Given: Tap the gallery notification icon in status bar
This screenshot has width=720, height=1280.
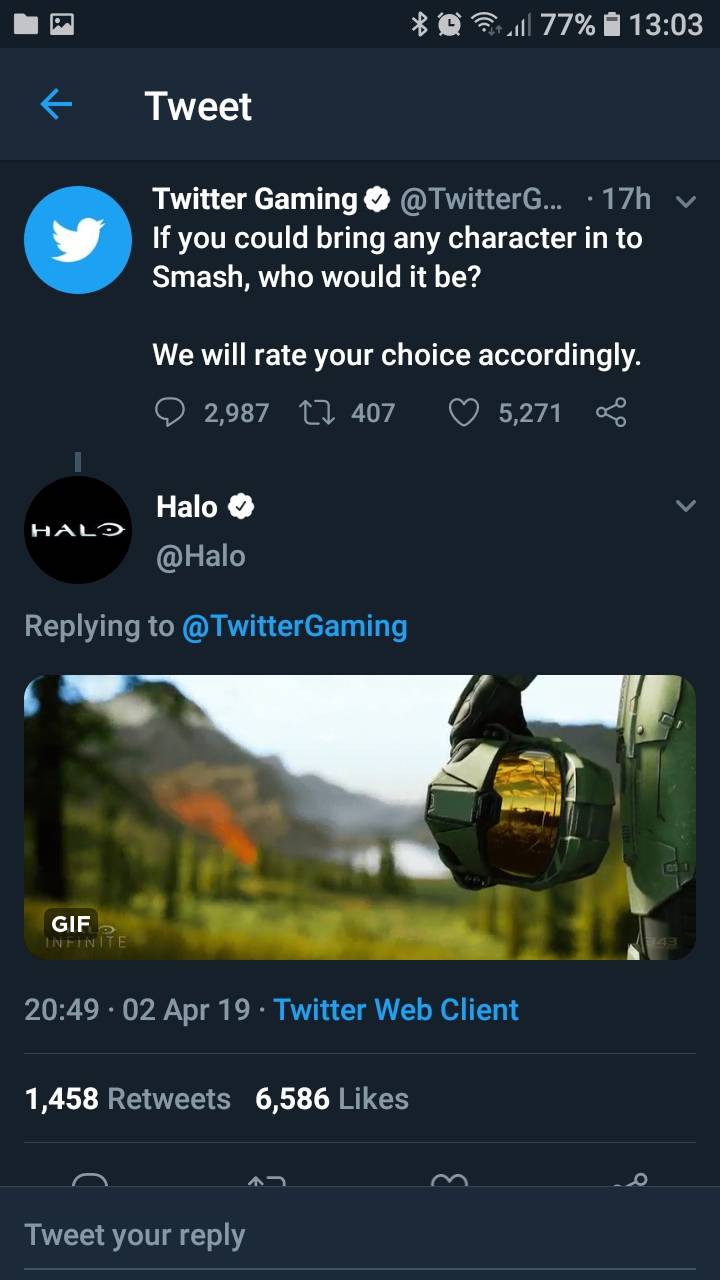Looking at the screenshot, I should [x=62, y=23].
